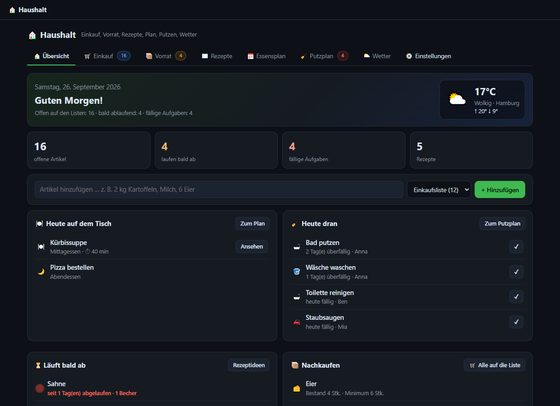
Task: Click the Hinzufügen button
Action: point(500,190)
